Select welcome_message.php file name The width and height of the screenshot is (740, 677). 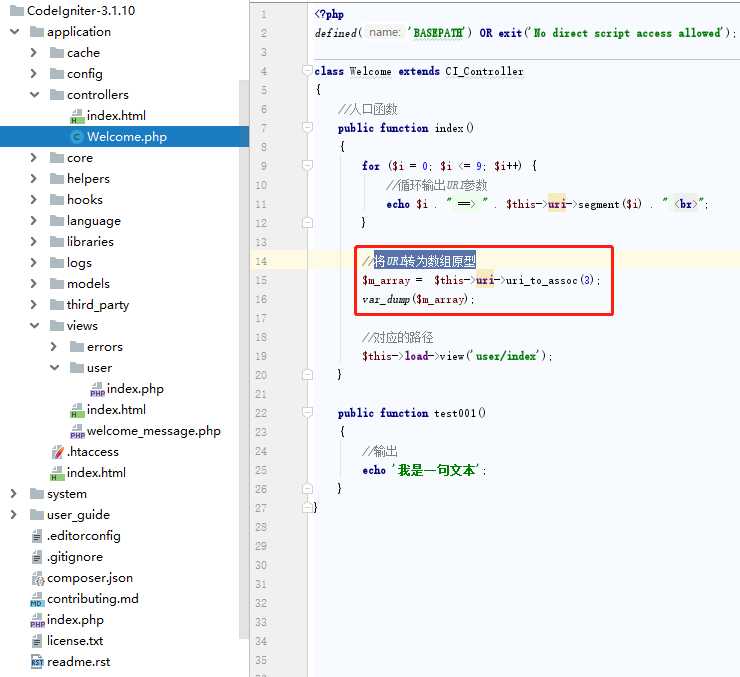[x=154, y=431]
